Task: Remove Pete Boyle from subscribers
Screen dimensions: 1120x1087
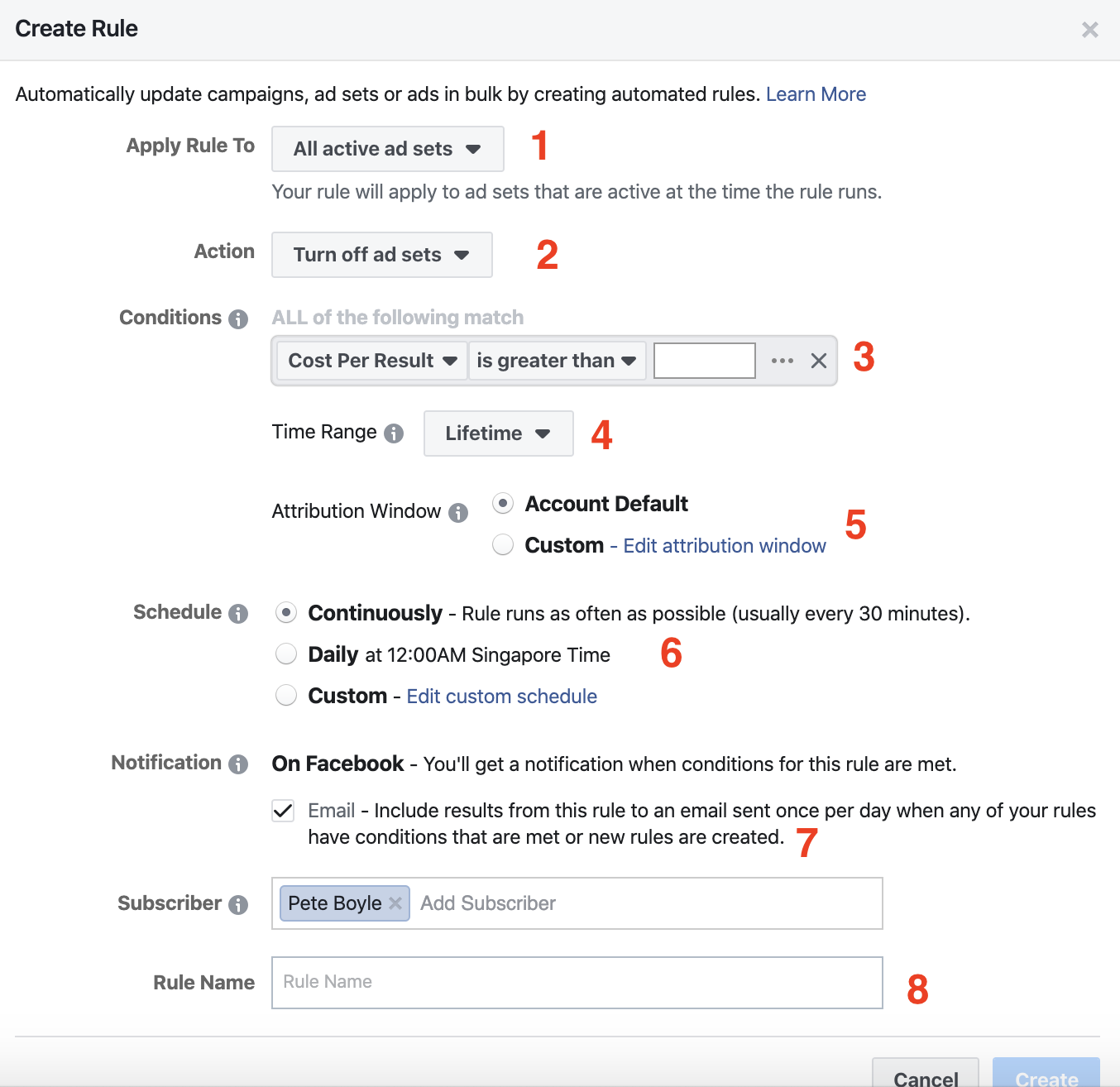Action: point(395,903)
